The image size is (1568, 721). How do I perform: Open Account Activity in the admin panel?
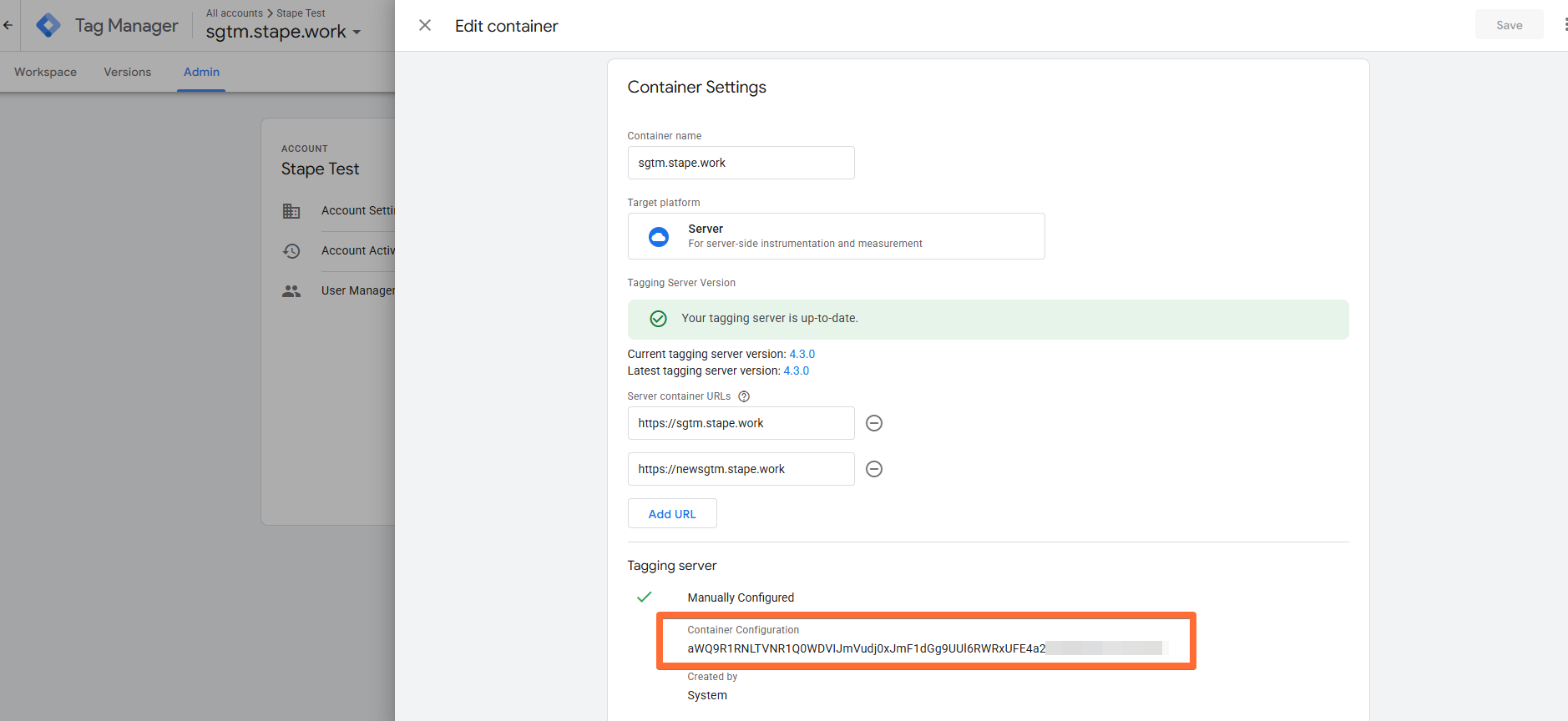(357, 250)
